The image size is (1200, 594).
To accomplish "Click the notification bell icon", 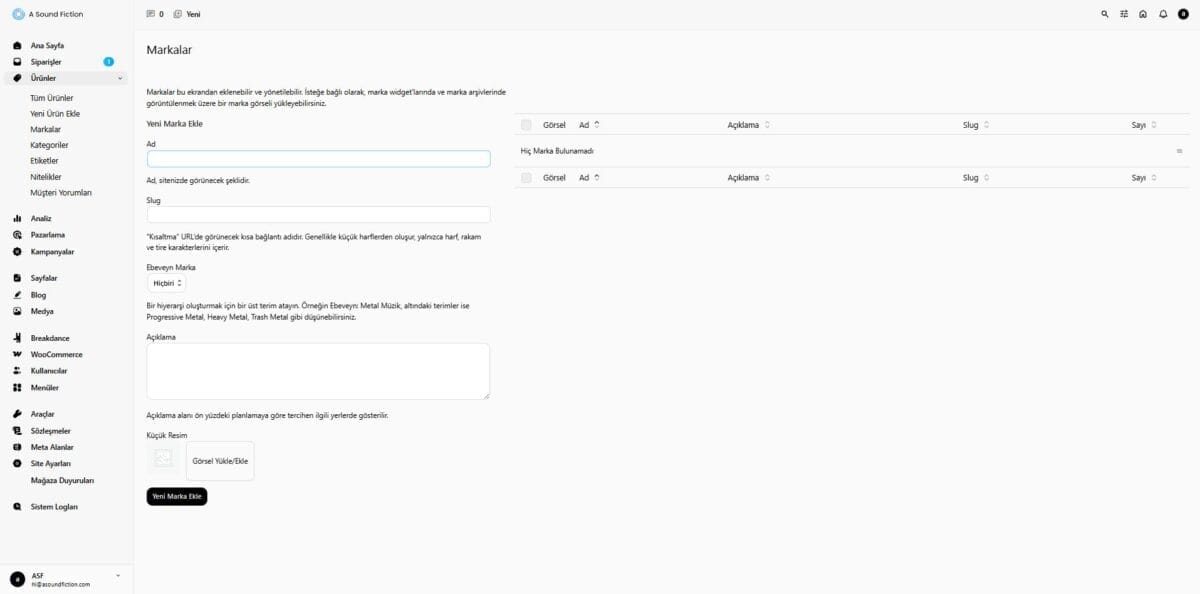I will [1163, 14].
